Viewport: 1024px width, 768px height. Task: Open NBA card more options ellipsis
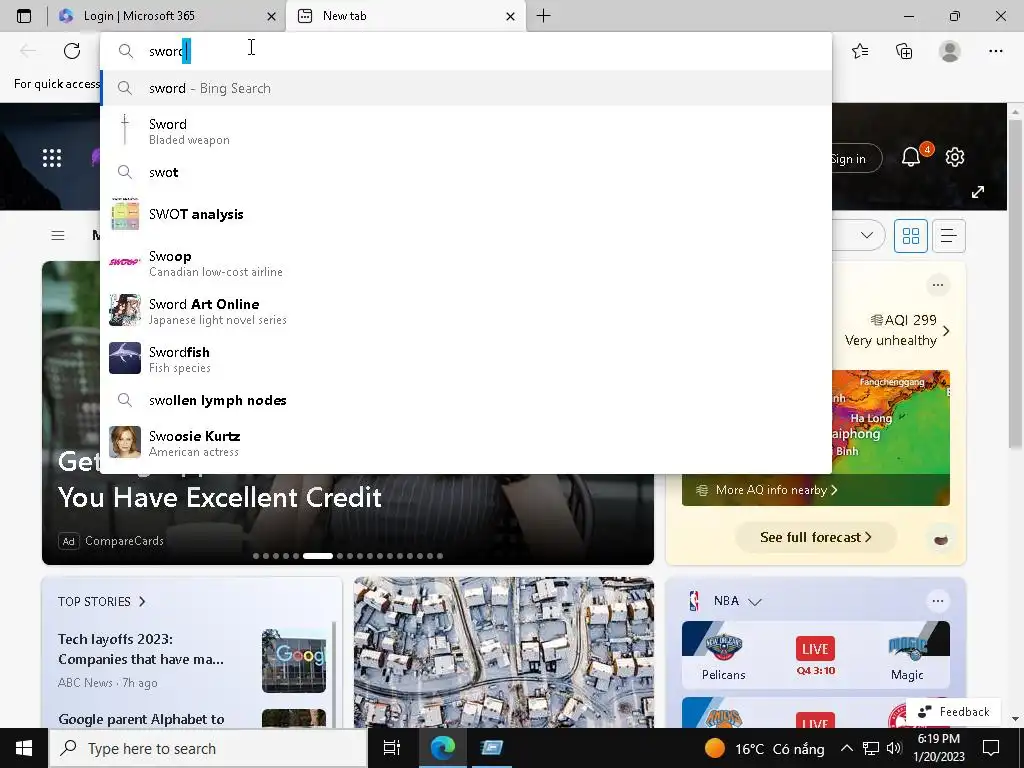(x=938, y=601)
